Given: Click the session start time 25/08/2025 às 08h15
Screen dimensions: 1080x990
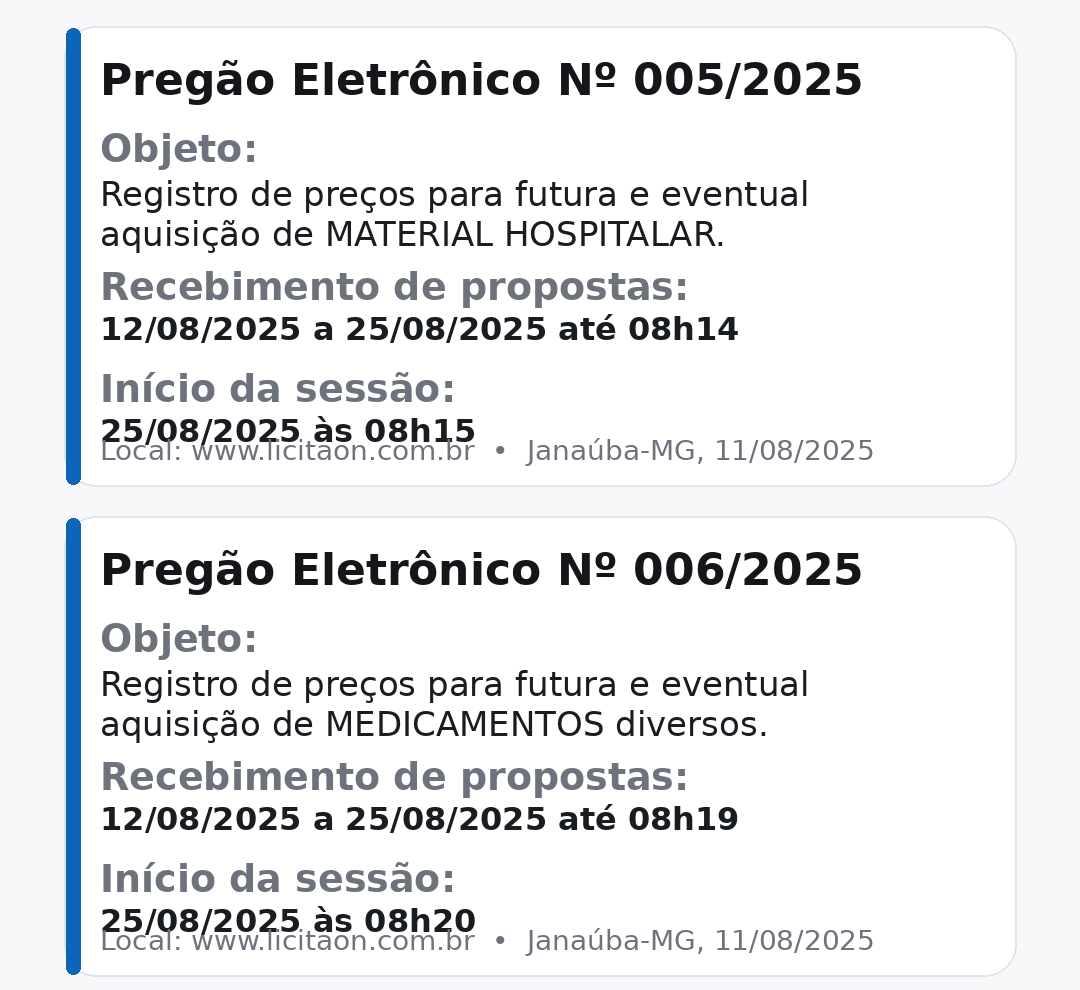Looking at the screenshot, I should pos(288,428).
